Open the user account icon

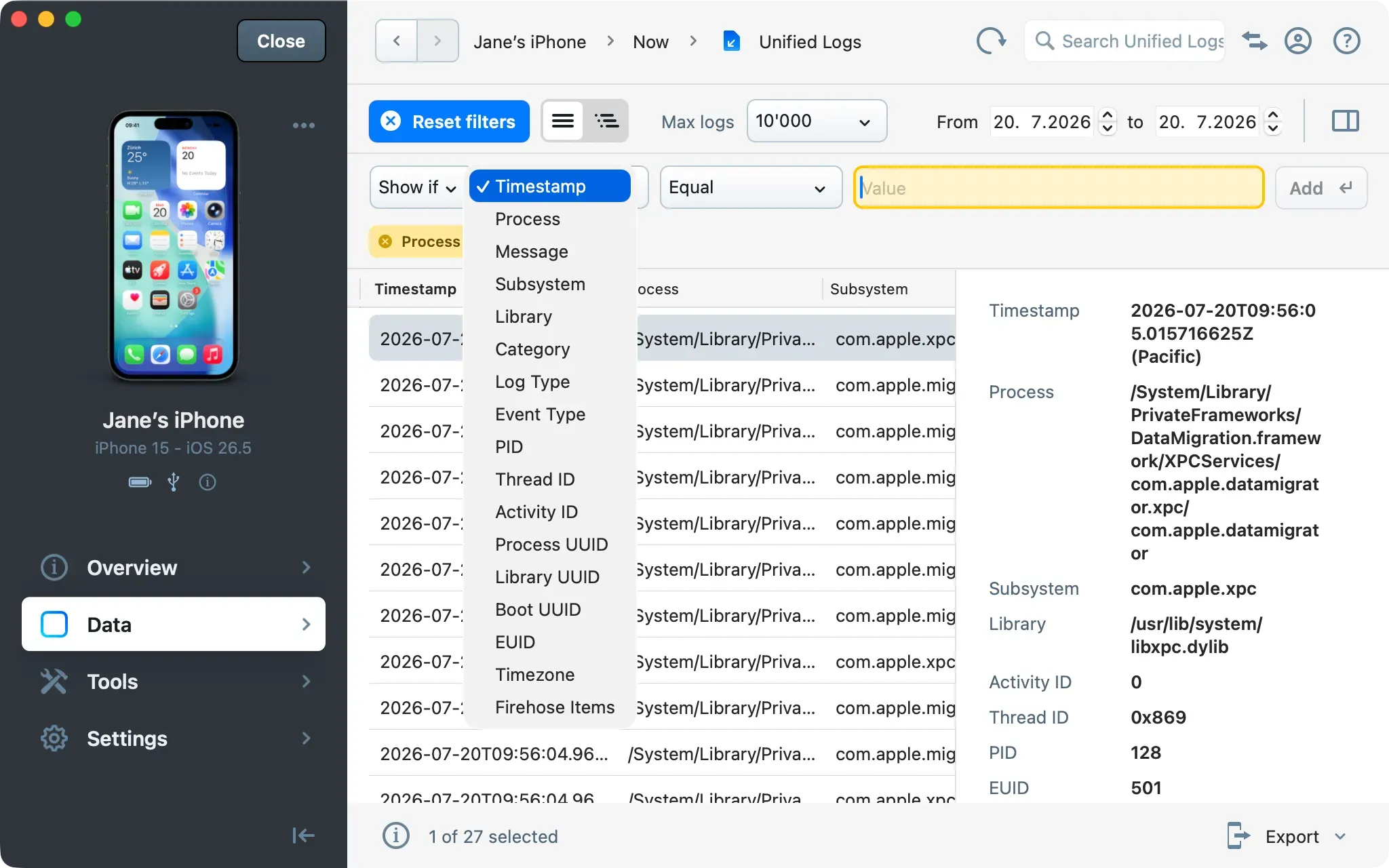pos(1297,41)
